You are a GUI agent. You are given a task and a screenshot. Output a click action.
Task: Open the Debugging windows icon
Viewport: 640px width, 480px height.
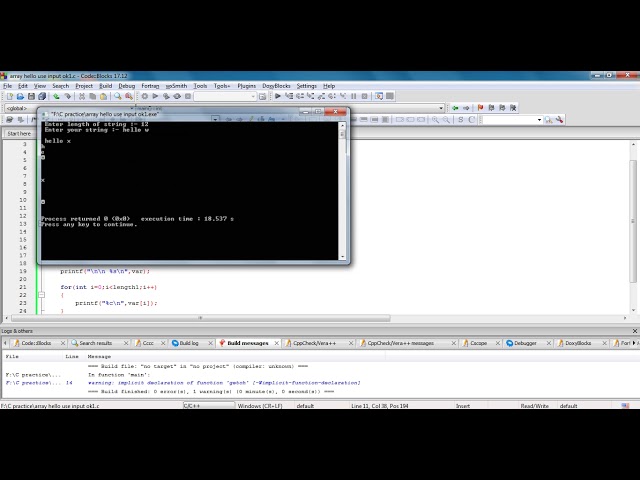(379, 96)
